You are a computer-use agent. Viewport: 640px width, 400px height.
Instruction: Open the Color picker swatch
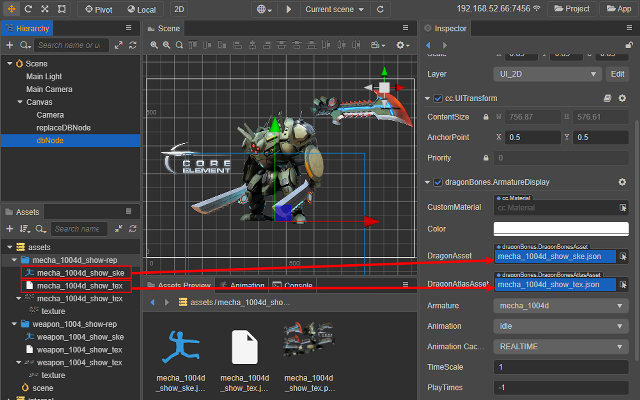561,229
